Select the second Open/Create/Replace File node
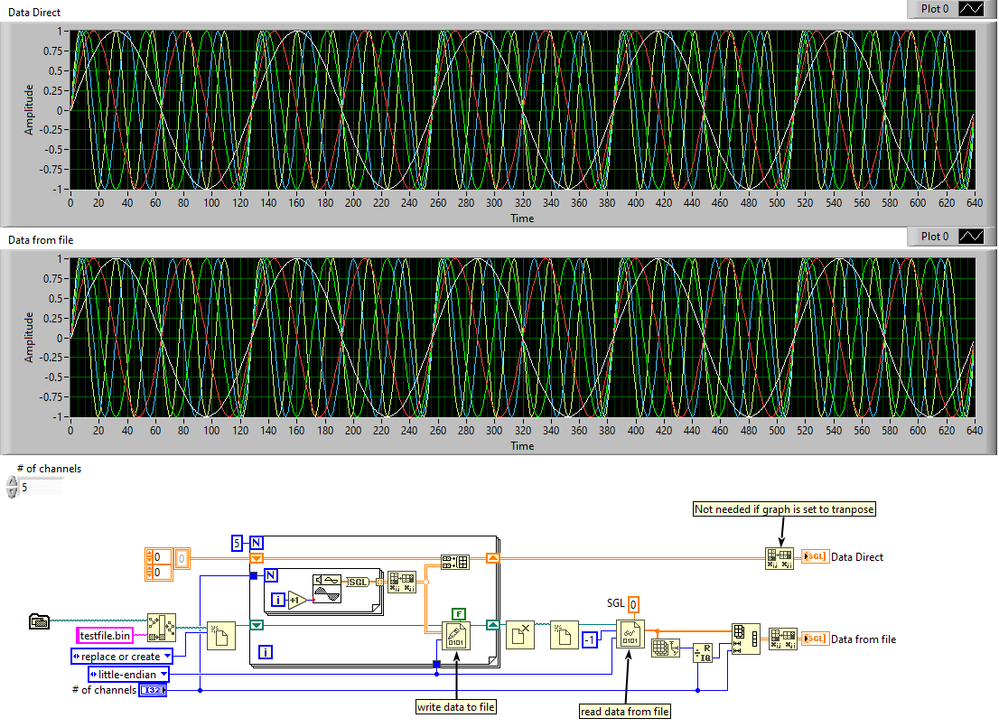 [564, 635]
